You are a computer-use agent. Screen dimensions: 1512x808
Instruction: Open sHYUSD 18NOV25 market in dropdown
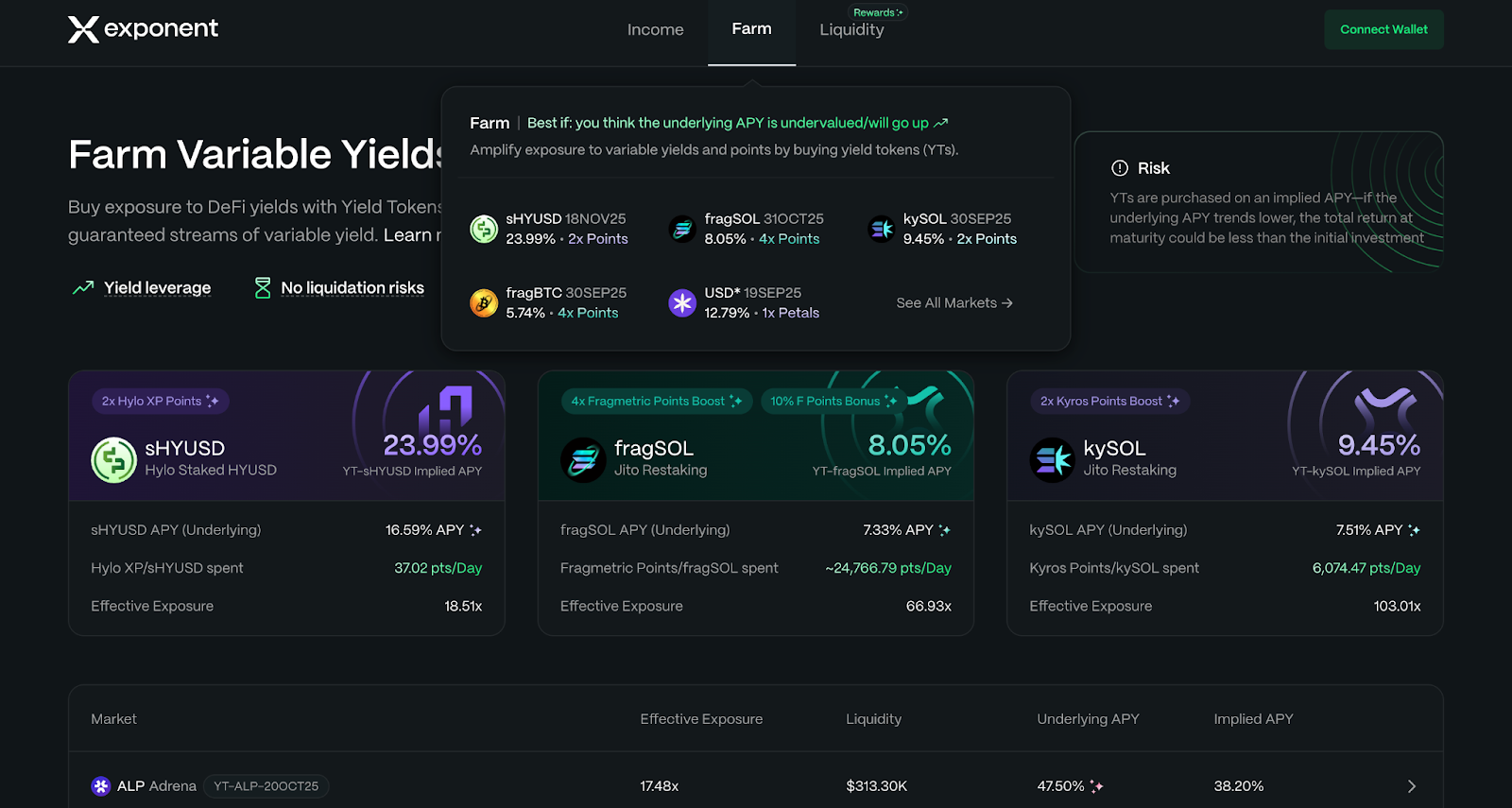click(549, 229)
